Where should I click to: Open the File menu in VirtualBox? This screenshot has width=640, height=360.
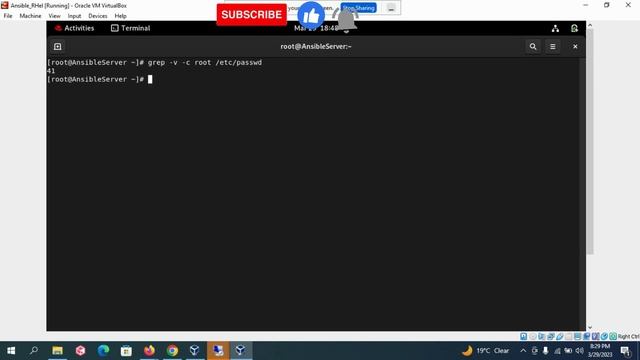[8, 16]
